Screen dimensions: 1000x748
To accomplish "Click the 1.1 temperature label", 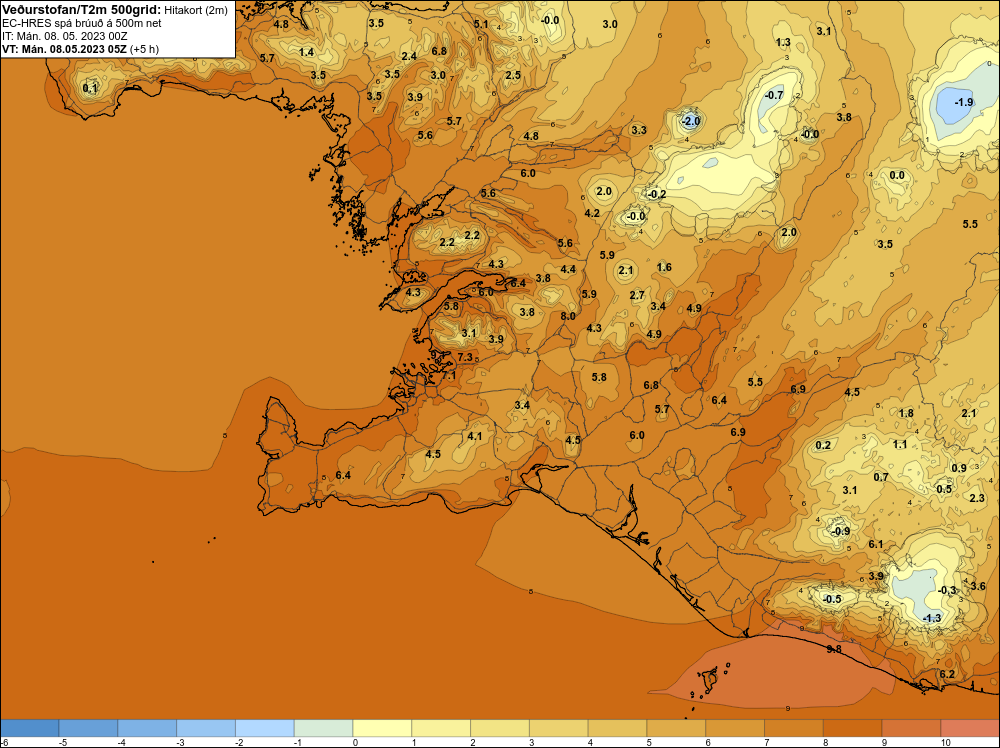I will click(x=900, y=444).
